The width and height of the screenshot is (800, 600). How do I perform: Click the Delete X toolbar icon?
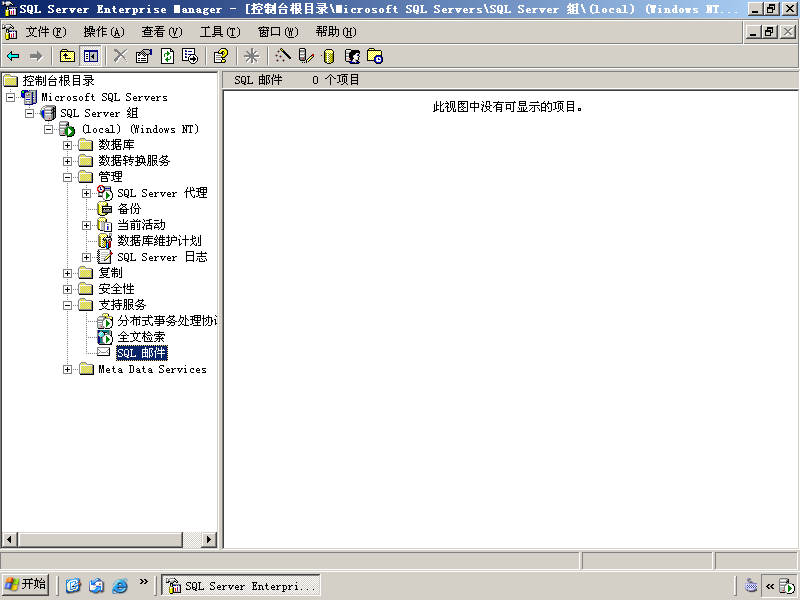(120, 56)
